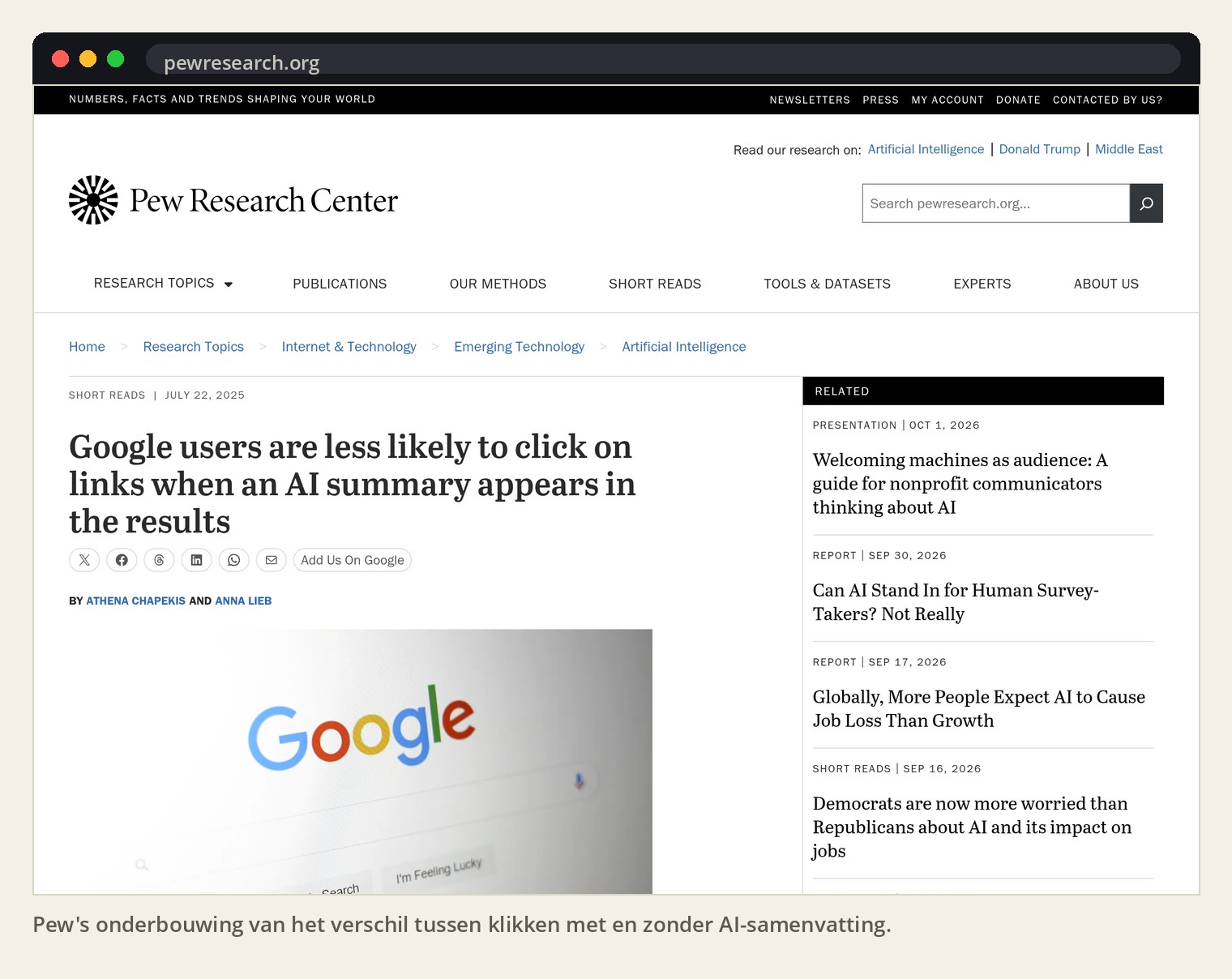
Task: Click the article headline about Google users
Action: point(353,484)
